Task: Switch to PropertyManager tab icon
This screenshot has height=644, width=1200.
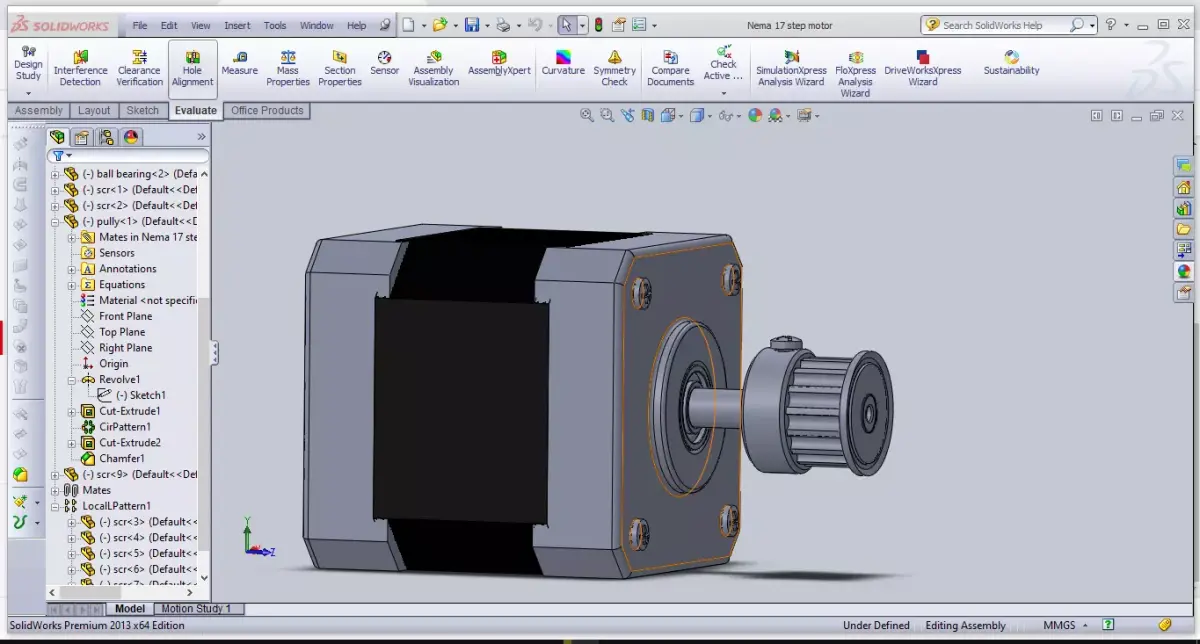Action: 82,137
